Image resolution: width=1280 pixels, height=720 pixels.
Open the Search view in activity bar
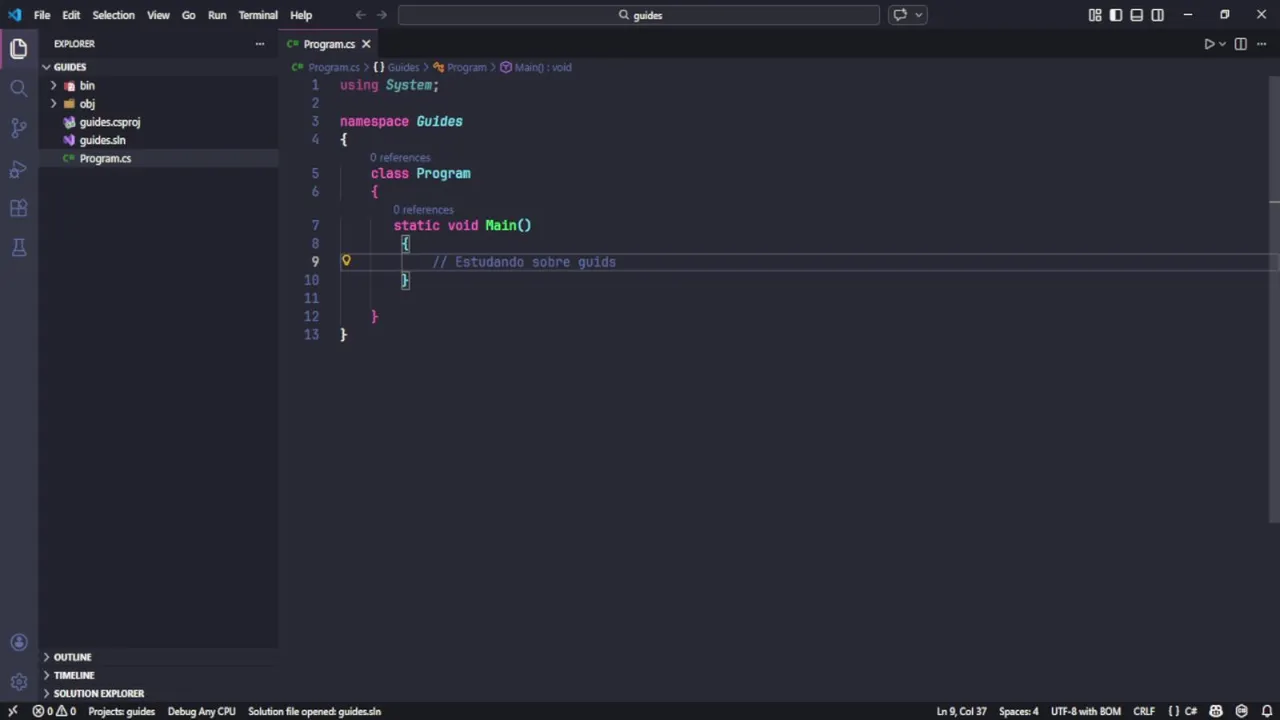click(18, 88)
